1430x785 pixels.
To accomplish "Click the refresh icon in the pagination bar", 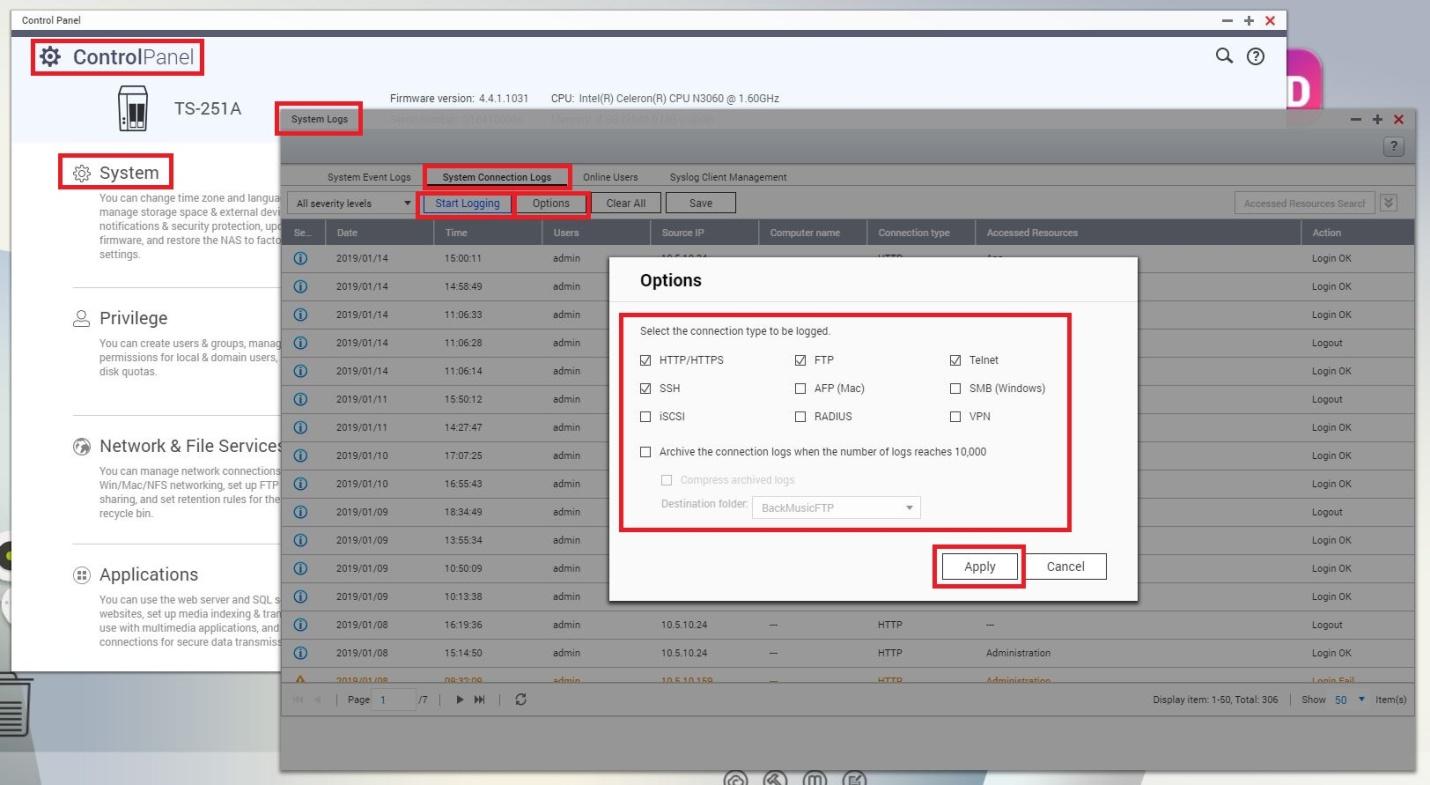I will click(x=520, y=699).
